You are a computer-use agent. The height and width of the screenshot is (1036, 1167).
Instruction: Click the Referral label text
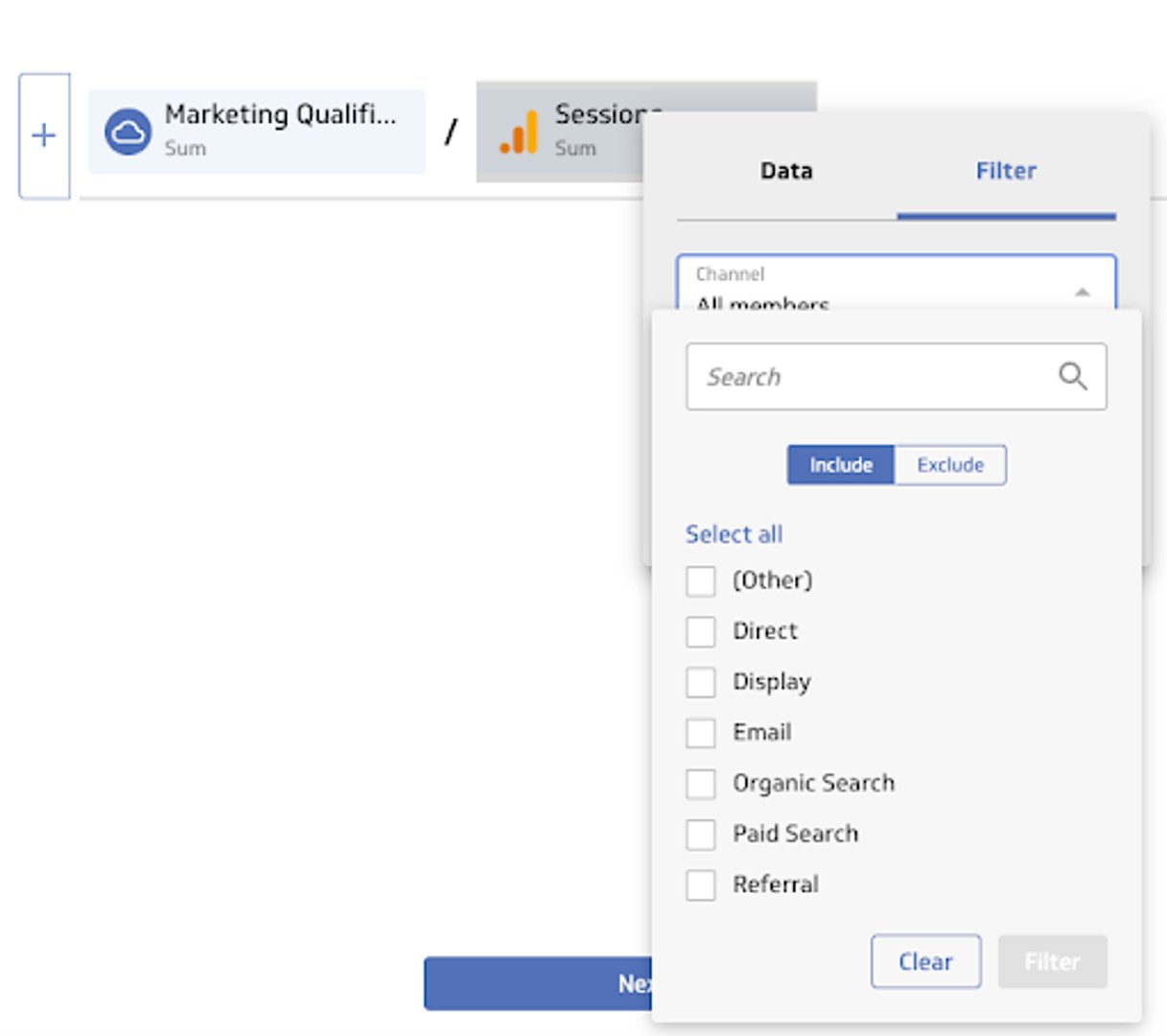pos(776,884)
